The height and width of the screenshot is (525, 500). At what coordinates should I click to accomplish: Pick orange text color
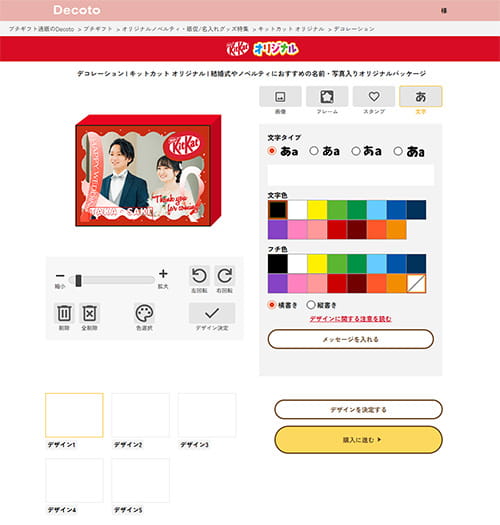[396, 230]
